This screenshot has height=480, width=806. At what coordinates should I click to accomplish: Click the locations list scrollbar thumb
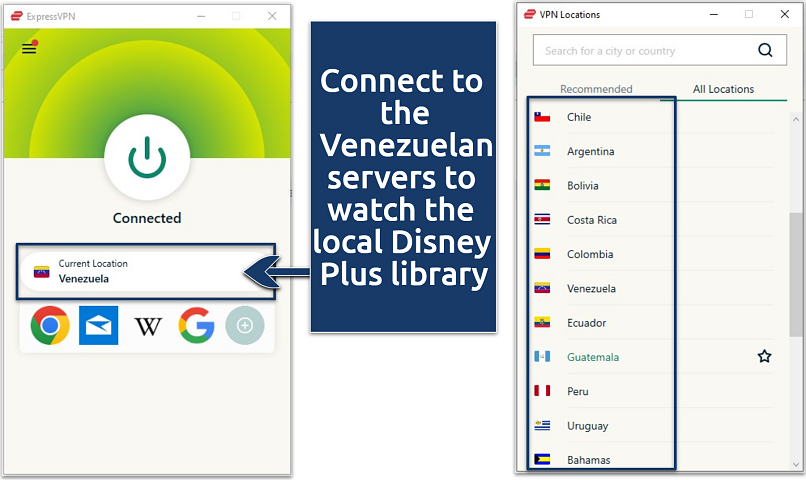[796, 274]
